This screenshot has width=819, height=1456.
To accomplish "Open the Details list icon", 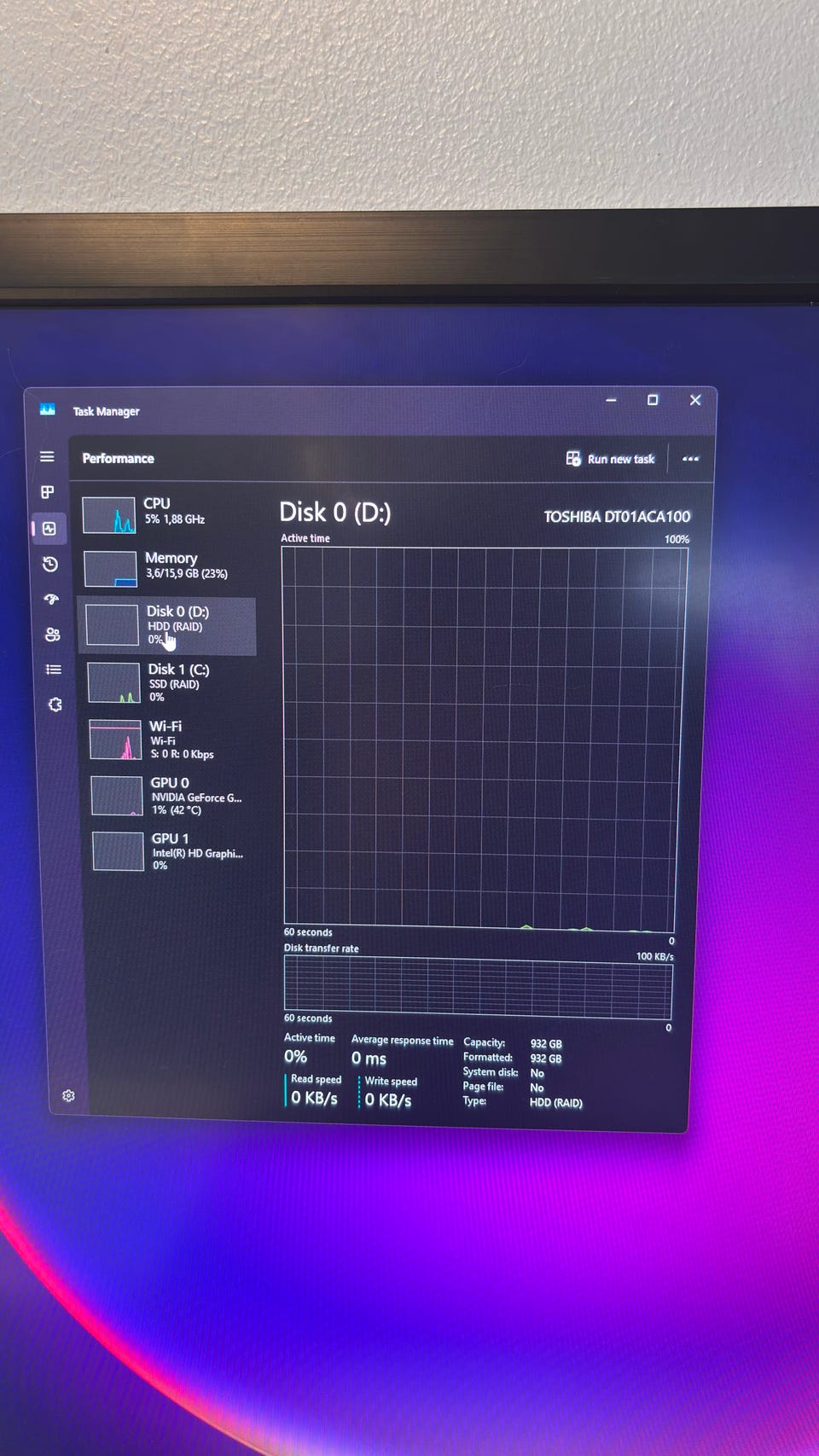I will pos(54,670).
